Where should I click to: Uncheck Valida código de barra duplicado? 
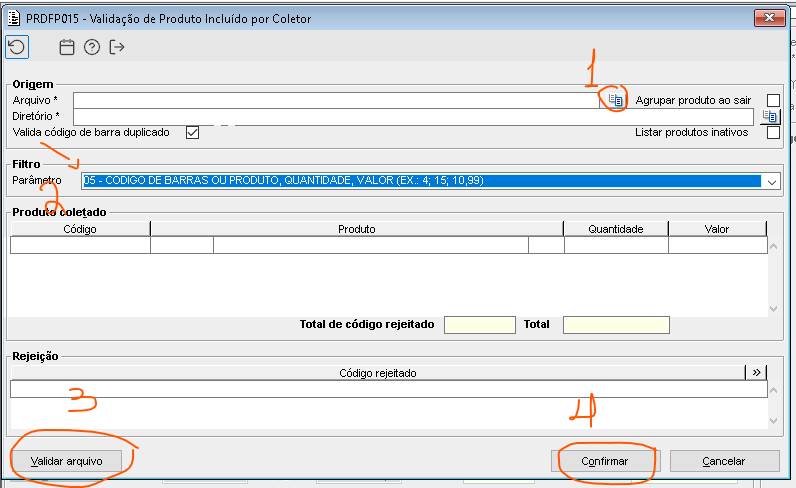coord(193,132)
